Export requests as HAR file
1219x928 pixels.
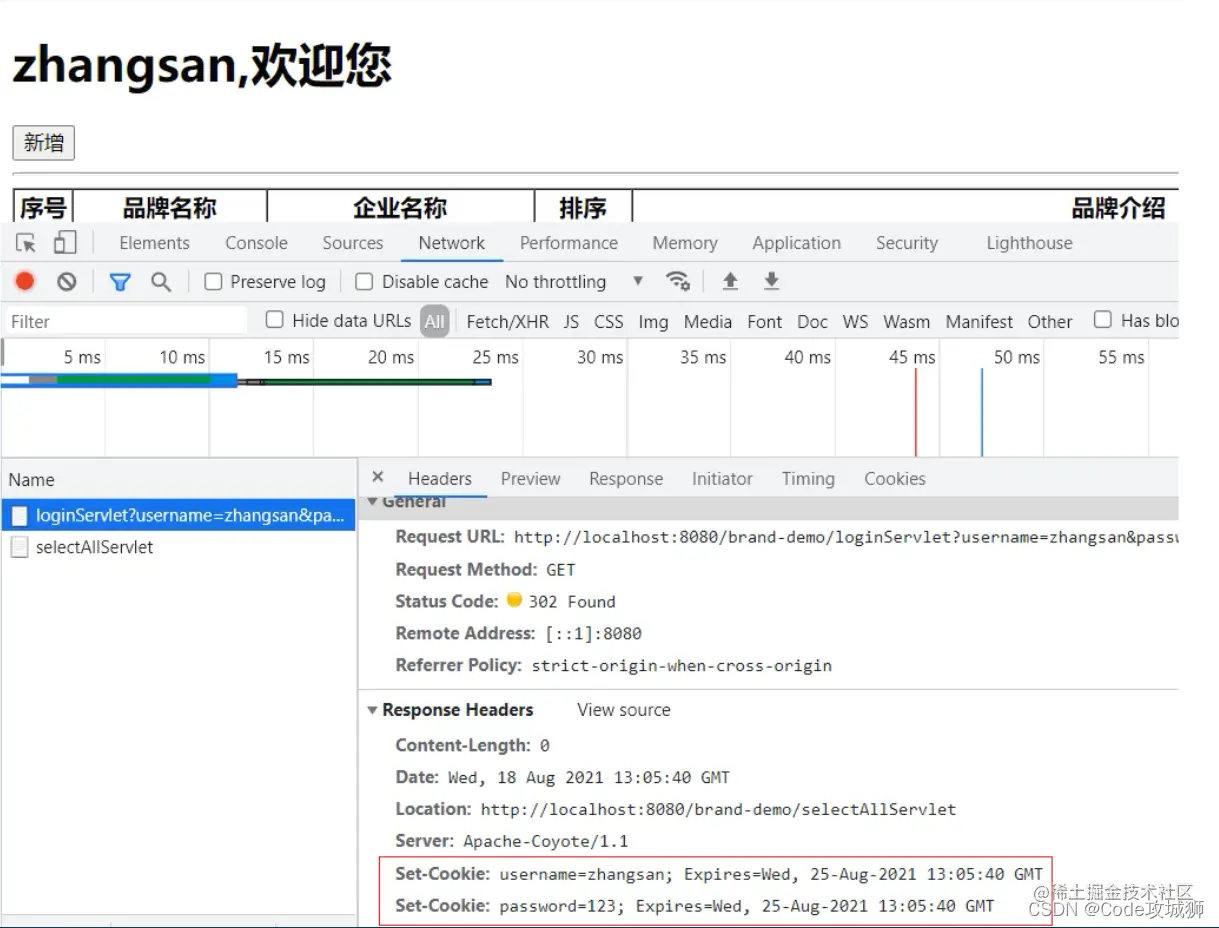[x=770, y=281]
